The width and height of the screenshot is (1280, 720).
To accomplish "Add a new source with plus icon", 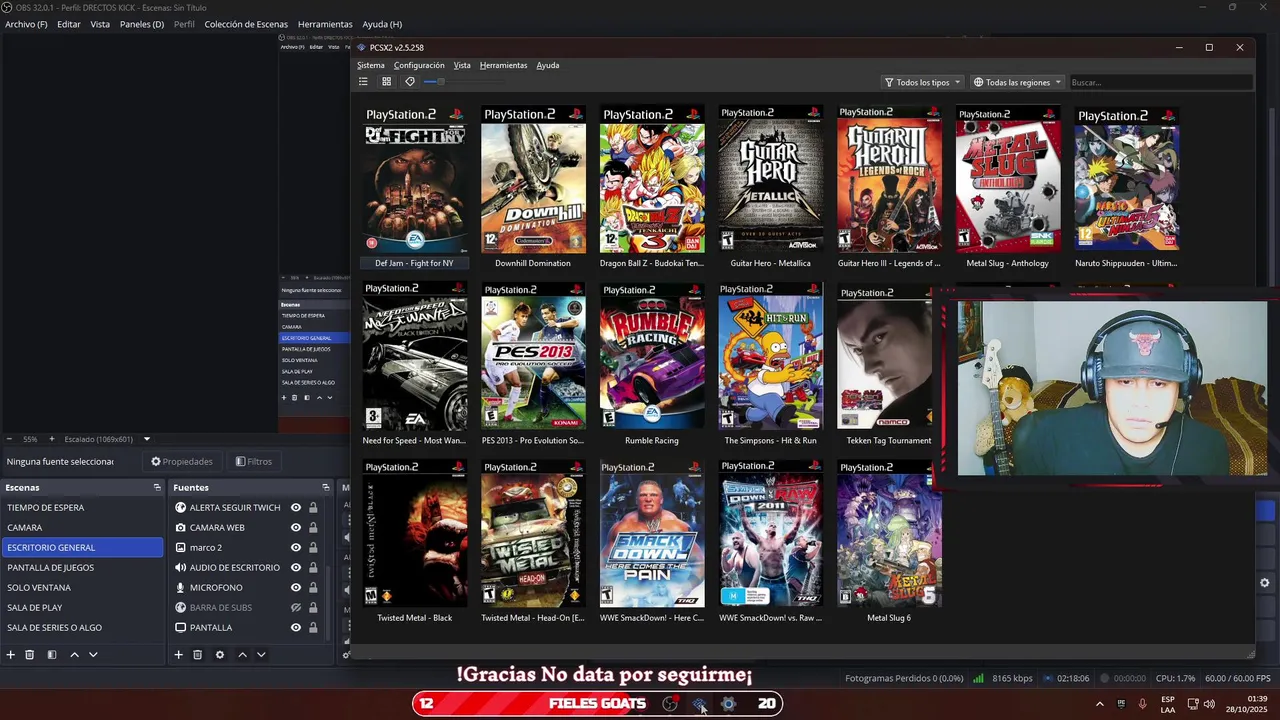I will [179, 655].
